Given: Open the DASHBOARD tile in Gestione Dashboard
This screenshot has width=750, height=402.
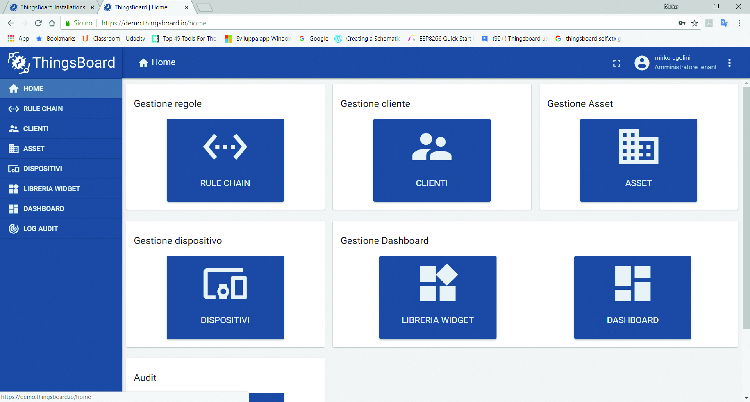Looking at the screenshot, I should click(632, 296).
